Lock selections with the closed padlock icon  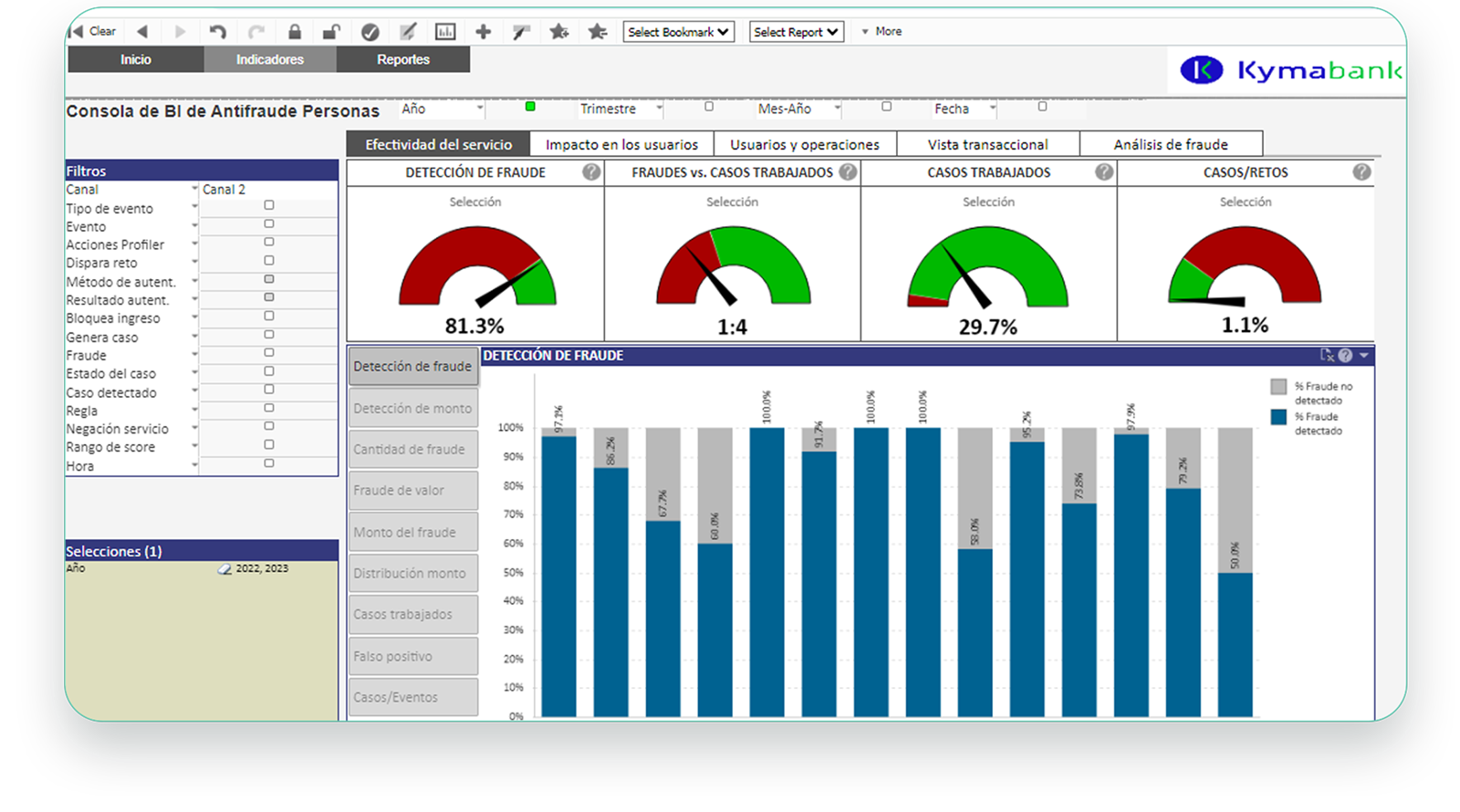click(295, 32)
